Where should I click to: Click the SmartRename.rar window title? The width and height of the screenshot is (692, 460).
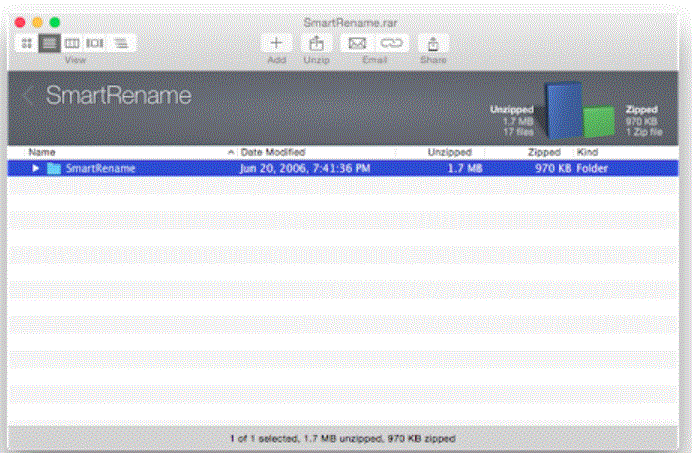(x=350, y=23)
